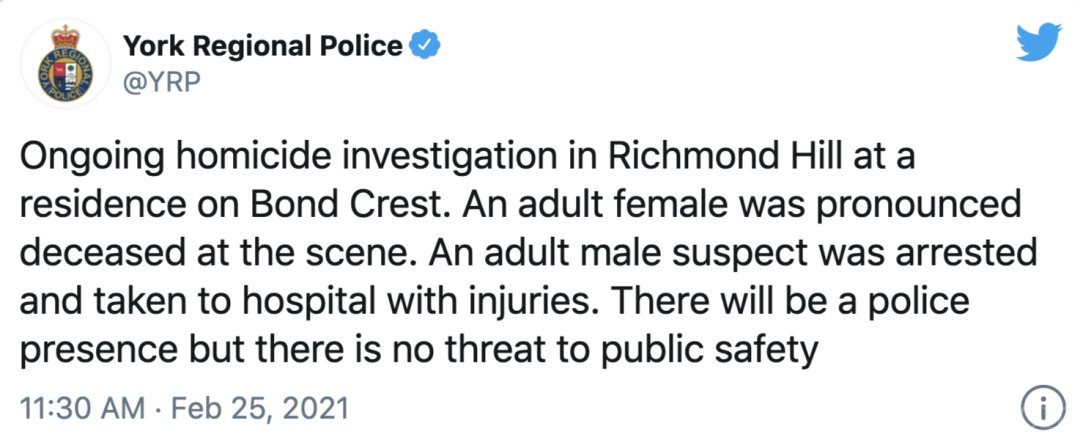The width and height of the screenshot is (1080, 440).
Task: Click the phrase "police presence"
Action: click(x=958, y=299)
